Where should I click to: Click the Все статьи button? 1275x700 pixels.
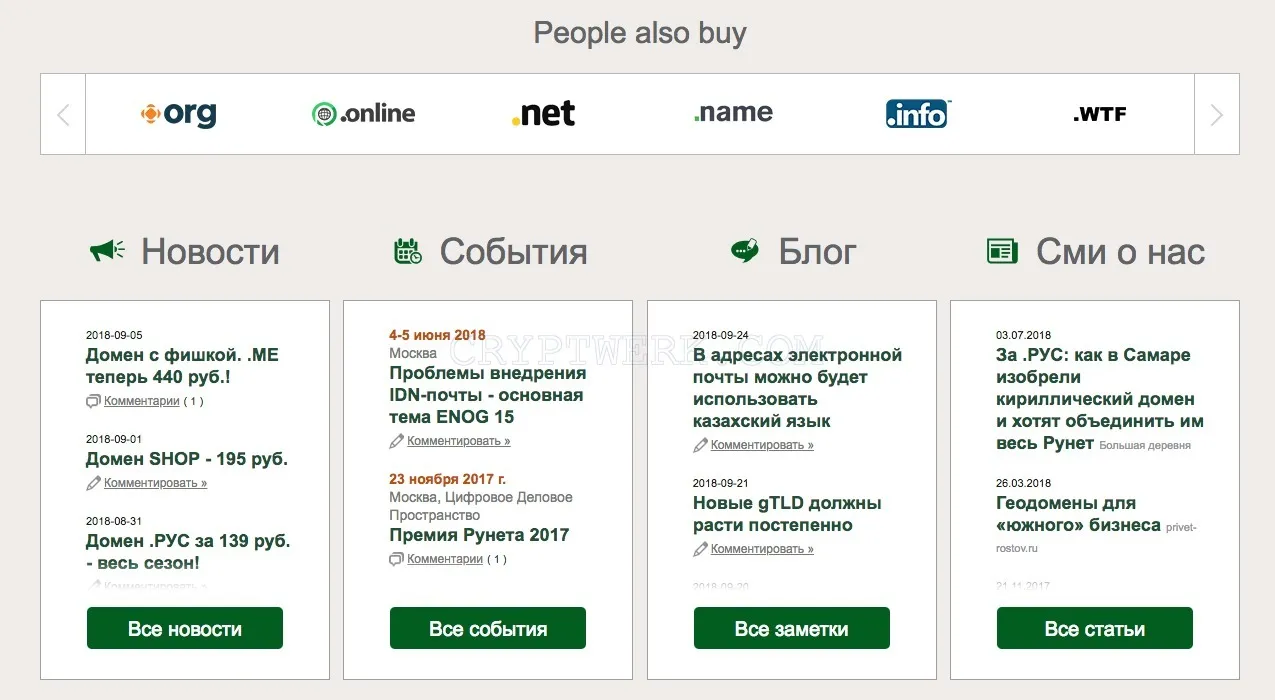tap(1095, 628)
